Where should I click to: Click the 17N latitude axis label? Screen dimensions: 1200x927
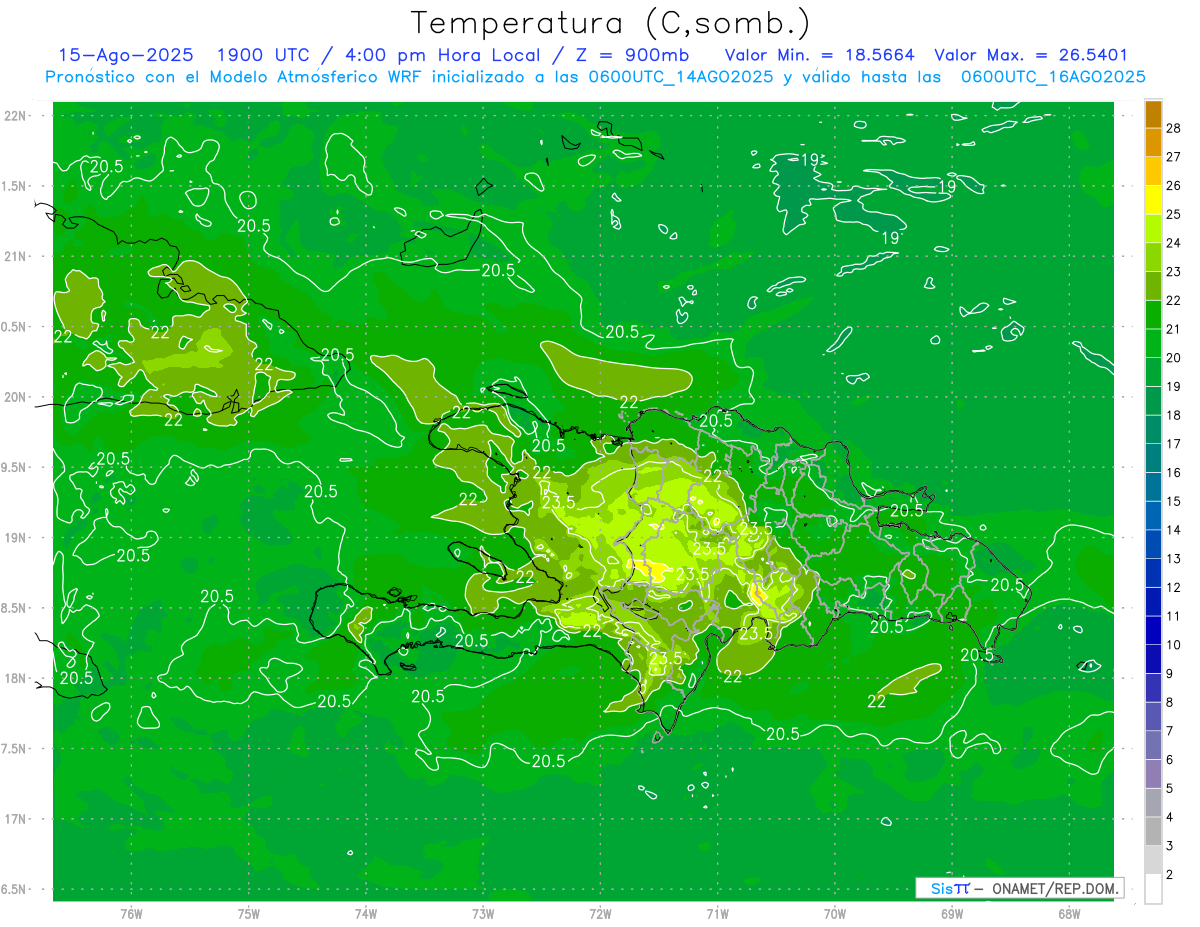click(16, 819)
